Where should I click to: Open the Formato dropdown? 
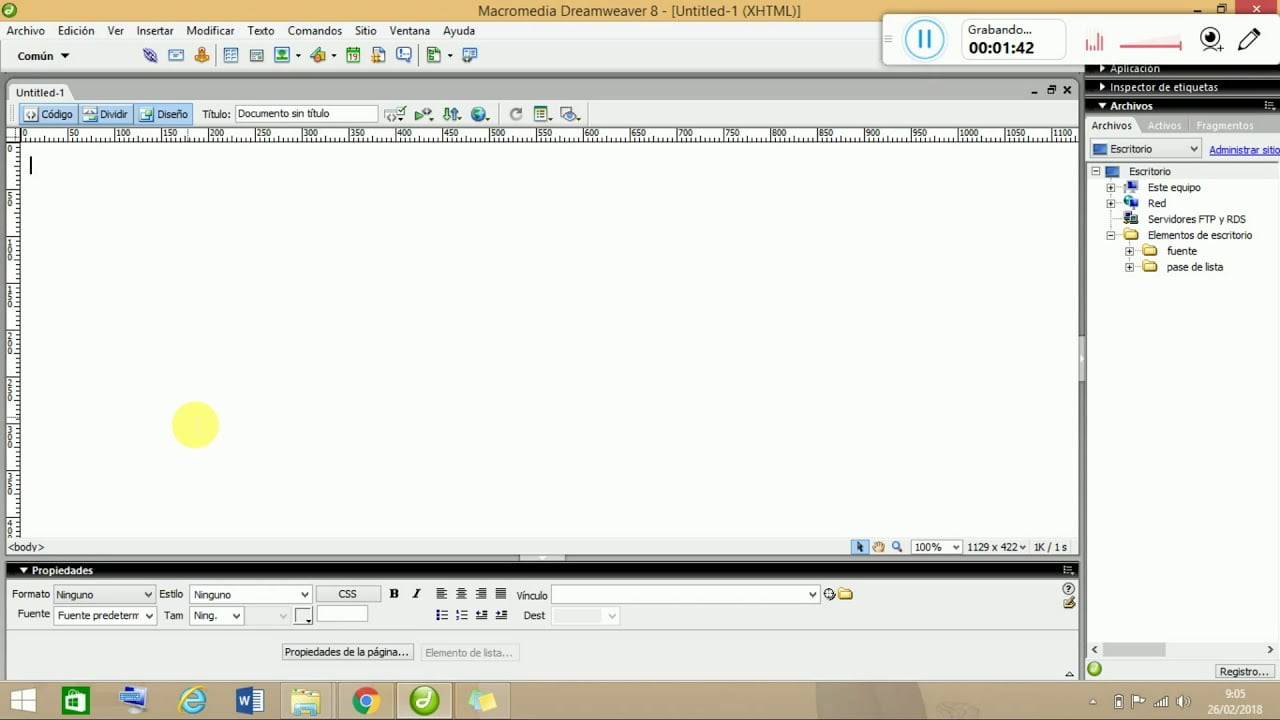(x=104, y=594)
